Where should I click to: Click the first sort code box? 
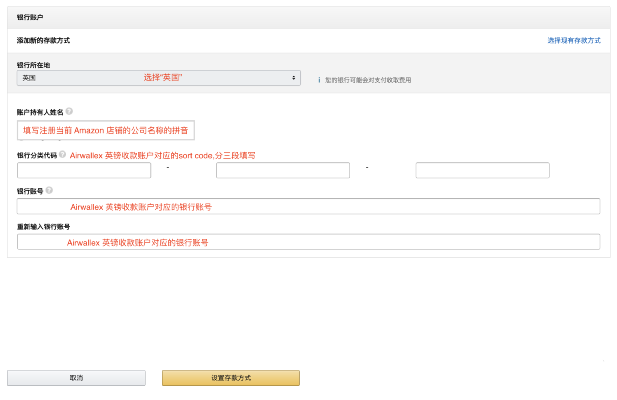coord(83,170)
